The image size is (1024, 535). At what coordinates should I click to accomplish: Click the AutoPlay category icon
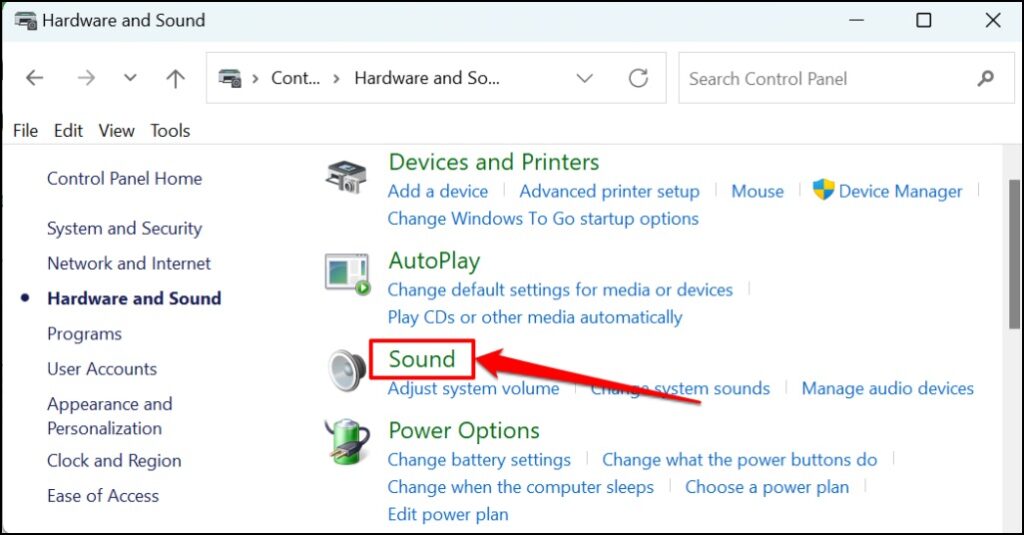point(347,273)
